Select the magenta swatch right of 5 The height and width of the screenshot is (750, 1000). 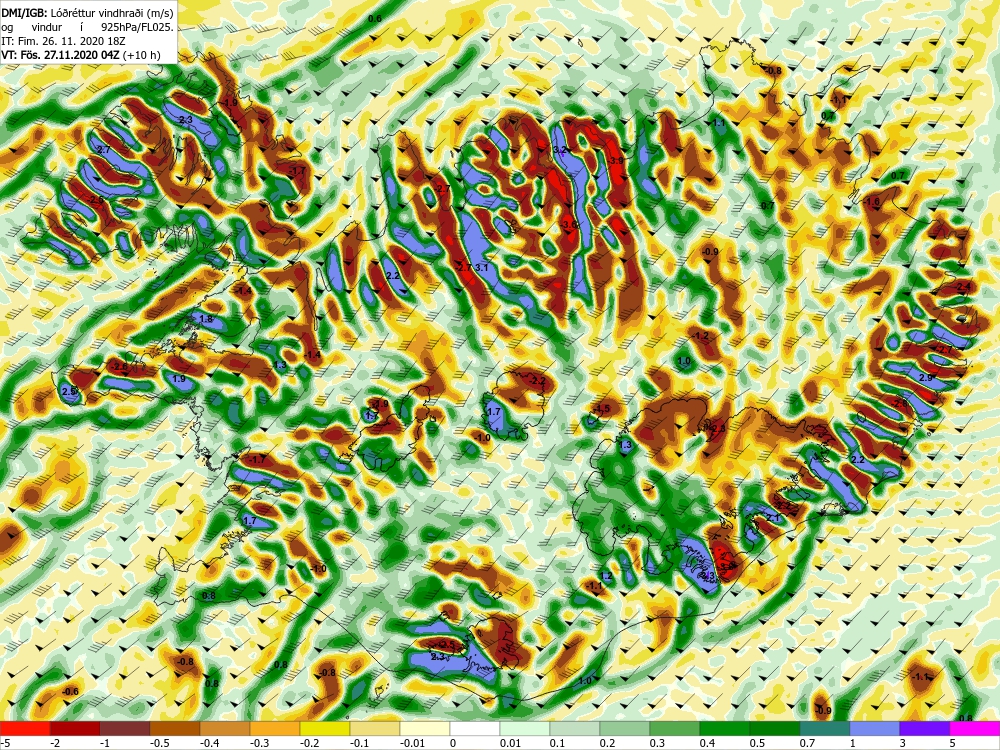974,728
